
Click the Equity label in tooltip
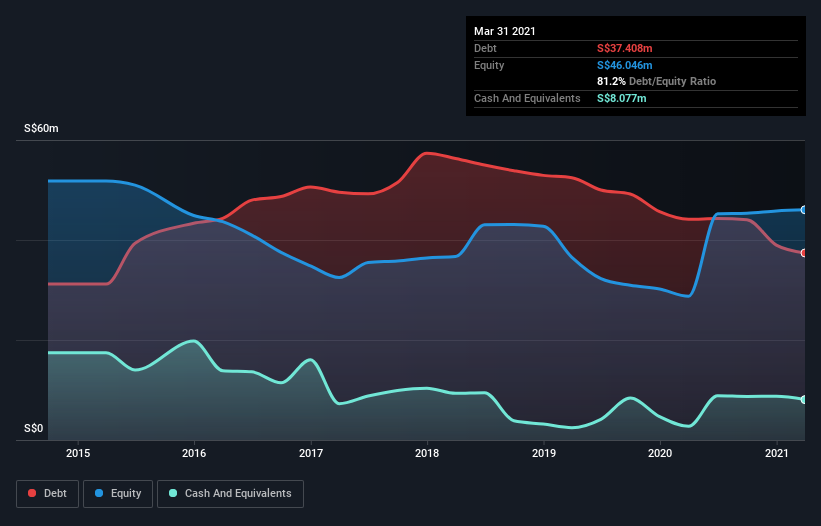point(489,65)
